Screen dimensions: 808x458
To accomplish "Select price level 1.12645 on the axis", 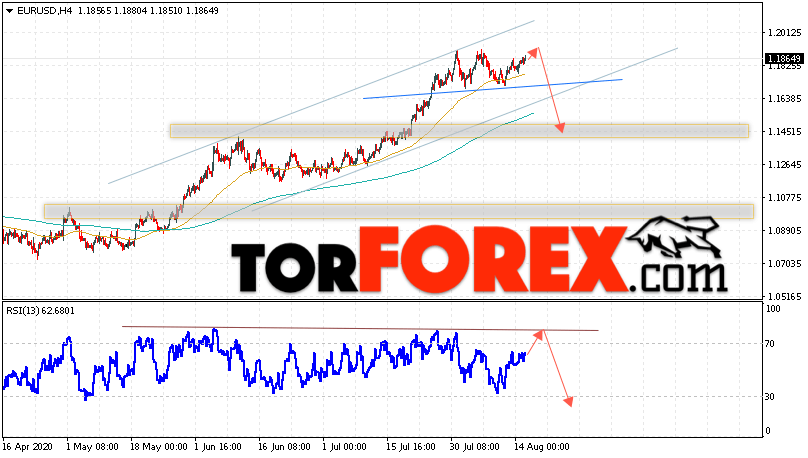I will [785, 164].
